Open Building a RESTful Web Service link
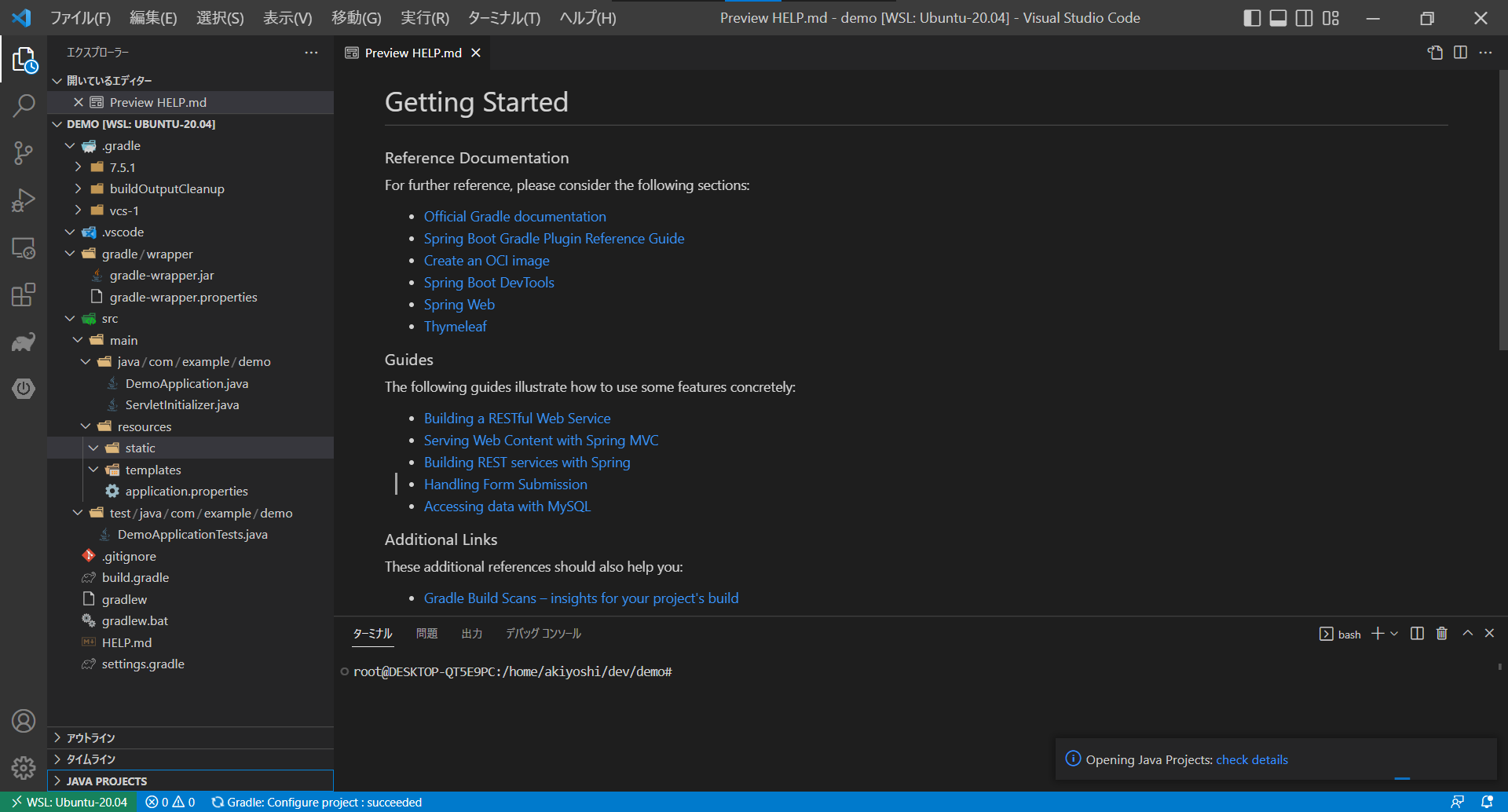 (518, 419)
